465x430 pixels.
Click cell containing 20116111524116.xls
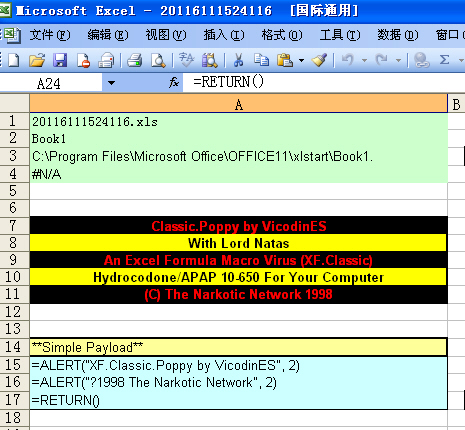point(239,121)
